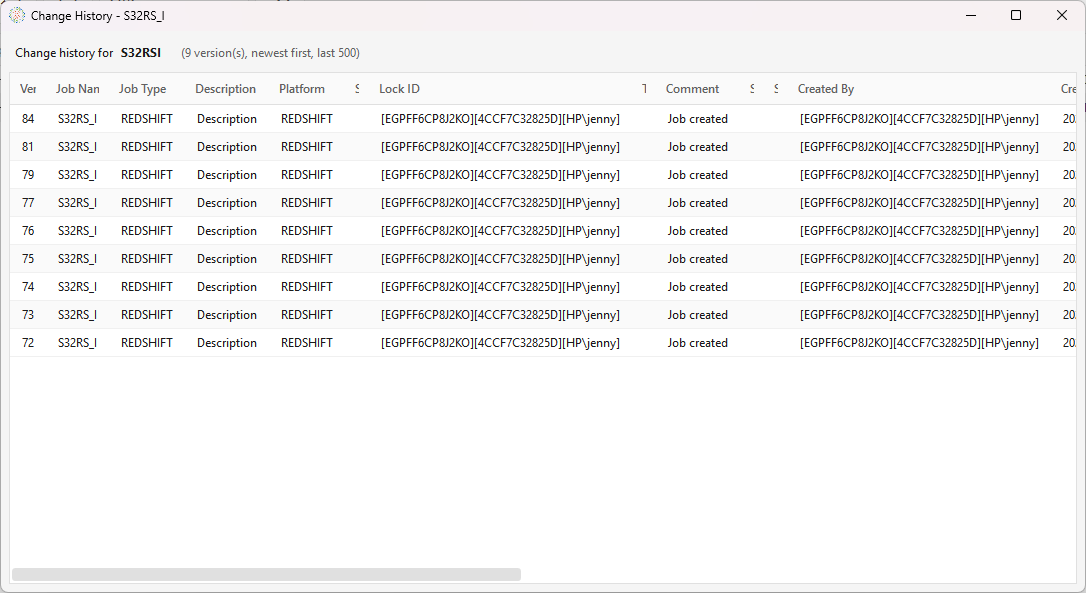Click S32RS_I job name in version 84 row
Screen dimensions: 1086x593
pos(78,118)
